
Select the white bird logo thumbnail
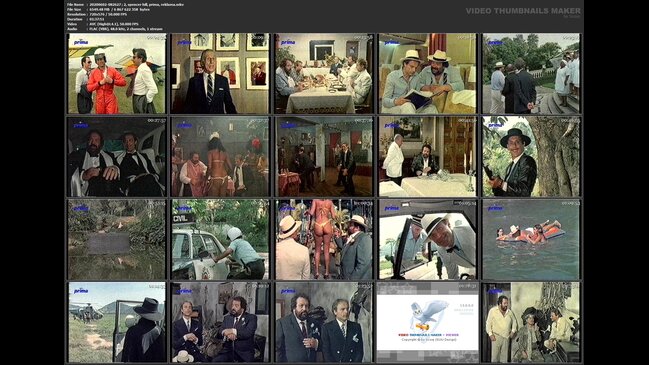(x=428, y=322)
